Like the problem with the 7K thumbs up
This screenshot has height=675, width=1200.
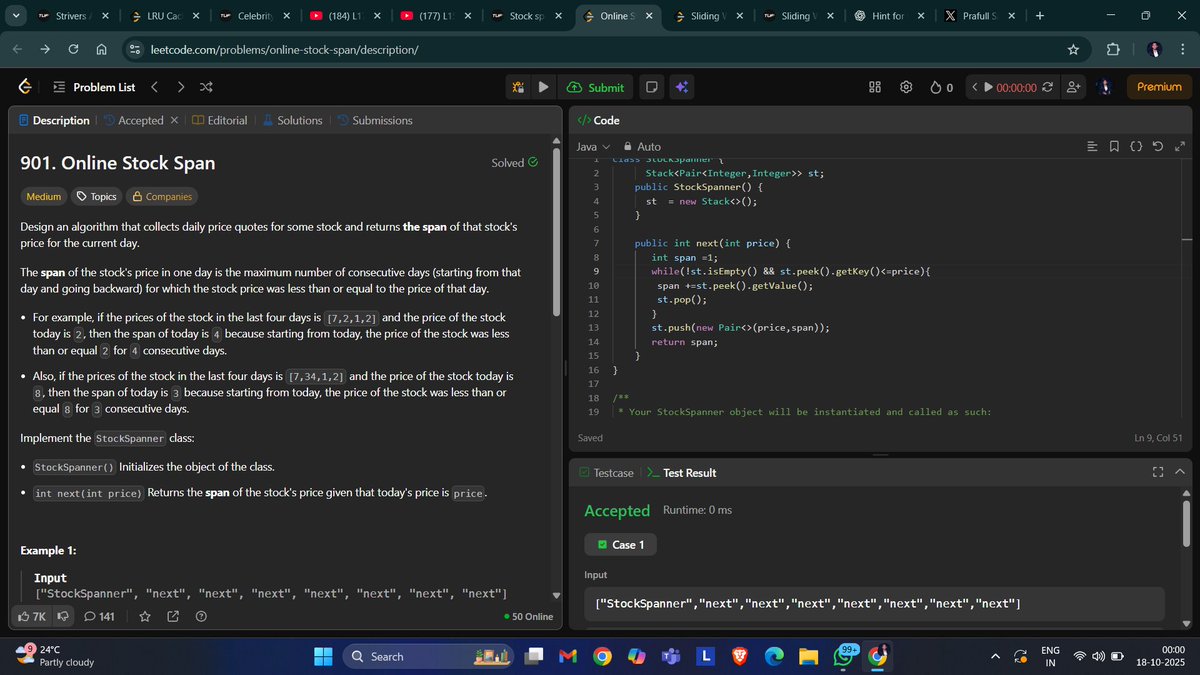click(32, 617)
